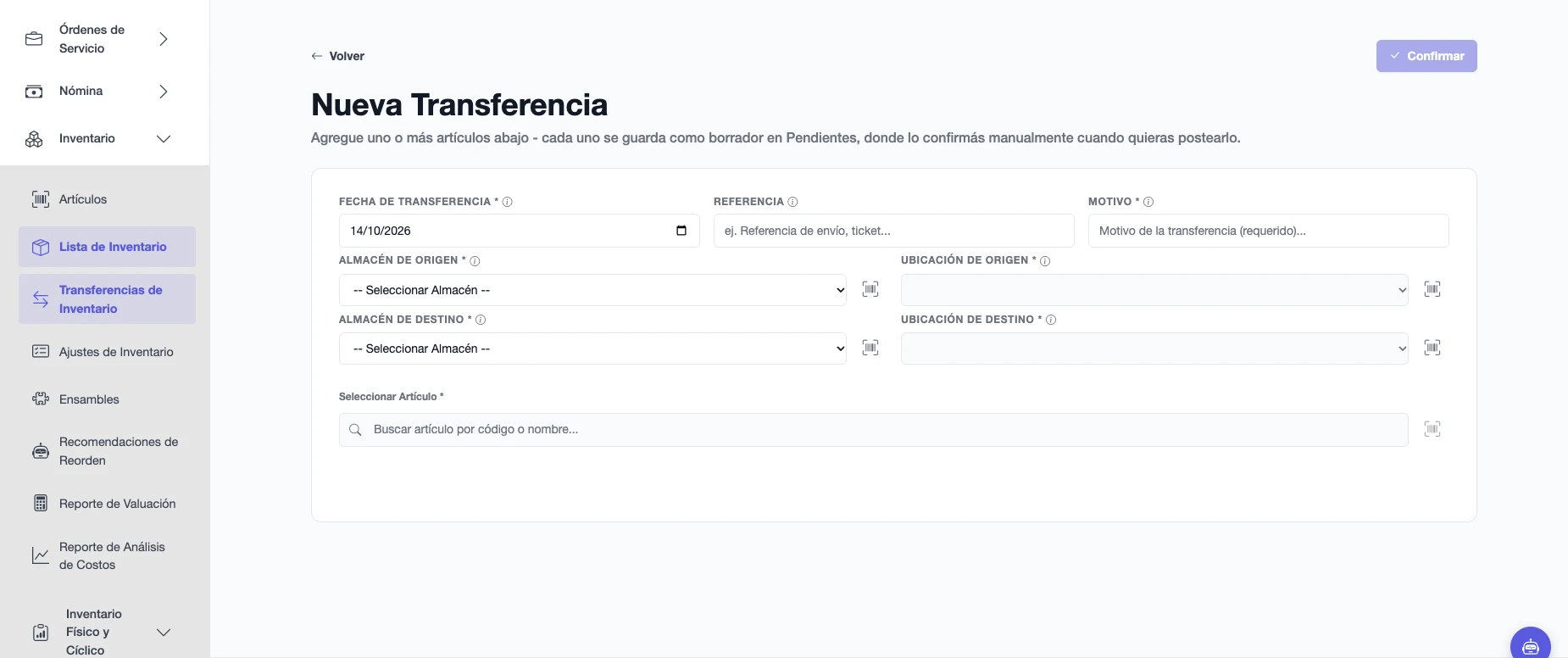1568x658 pixels.
Task: Click the Ajustes de Inventario checklist icon
Action: point(41,352)
